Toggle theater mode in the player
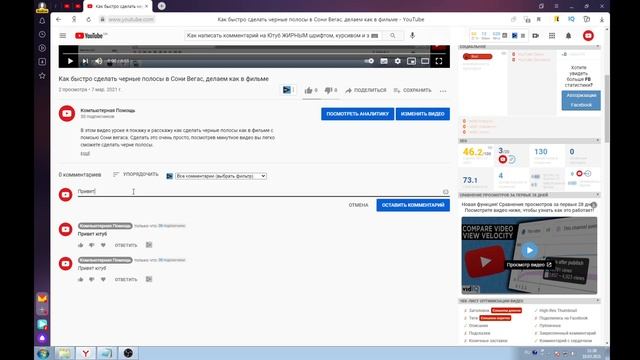Viewport: 640px width, 360px height. click(425, 61)
